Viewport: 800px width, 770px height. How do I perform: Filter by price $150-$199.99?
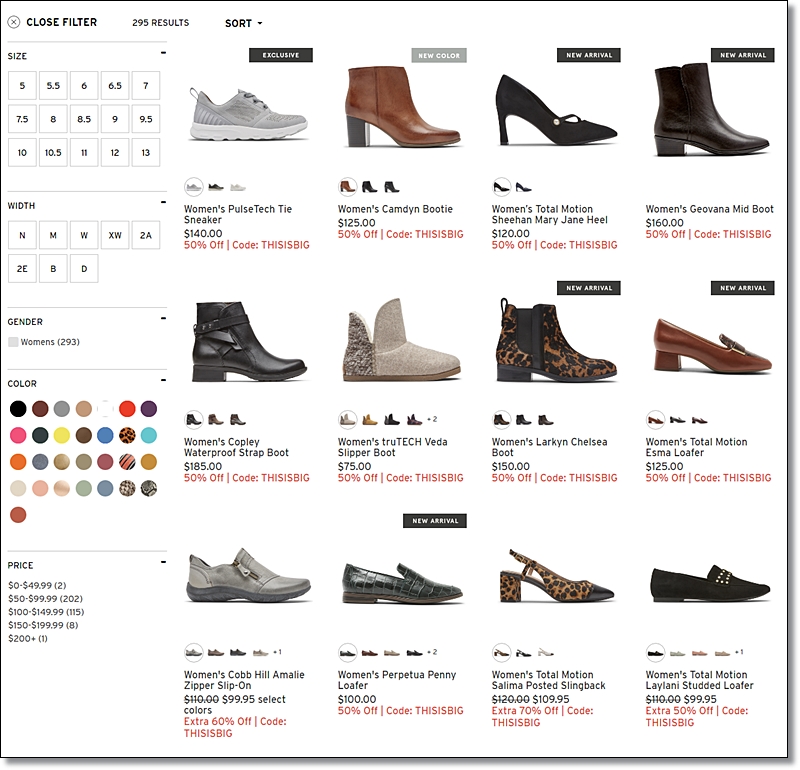(x=43, y=625)
